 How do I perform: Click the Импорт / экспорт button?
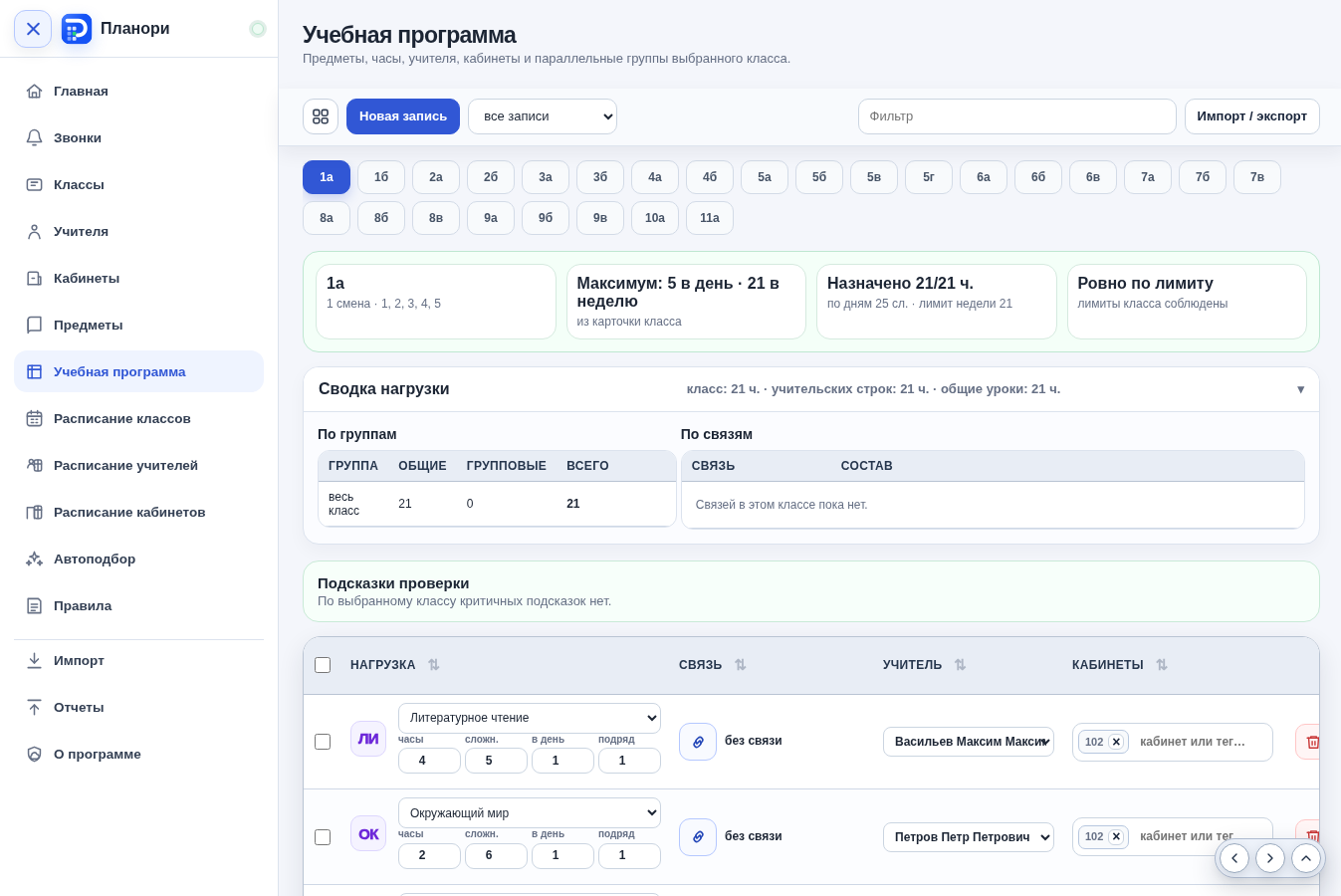[1252, 116]
